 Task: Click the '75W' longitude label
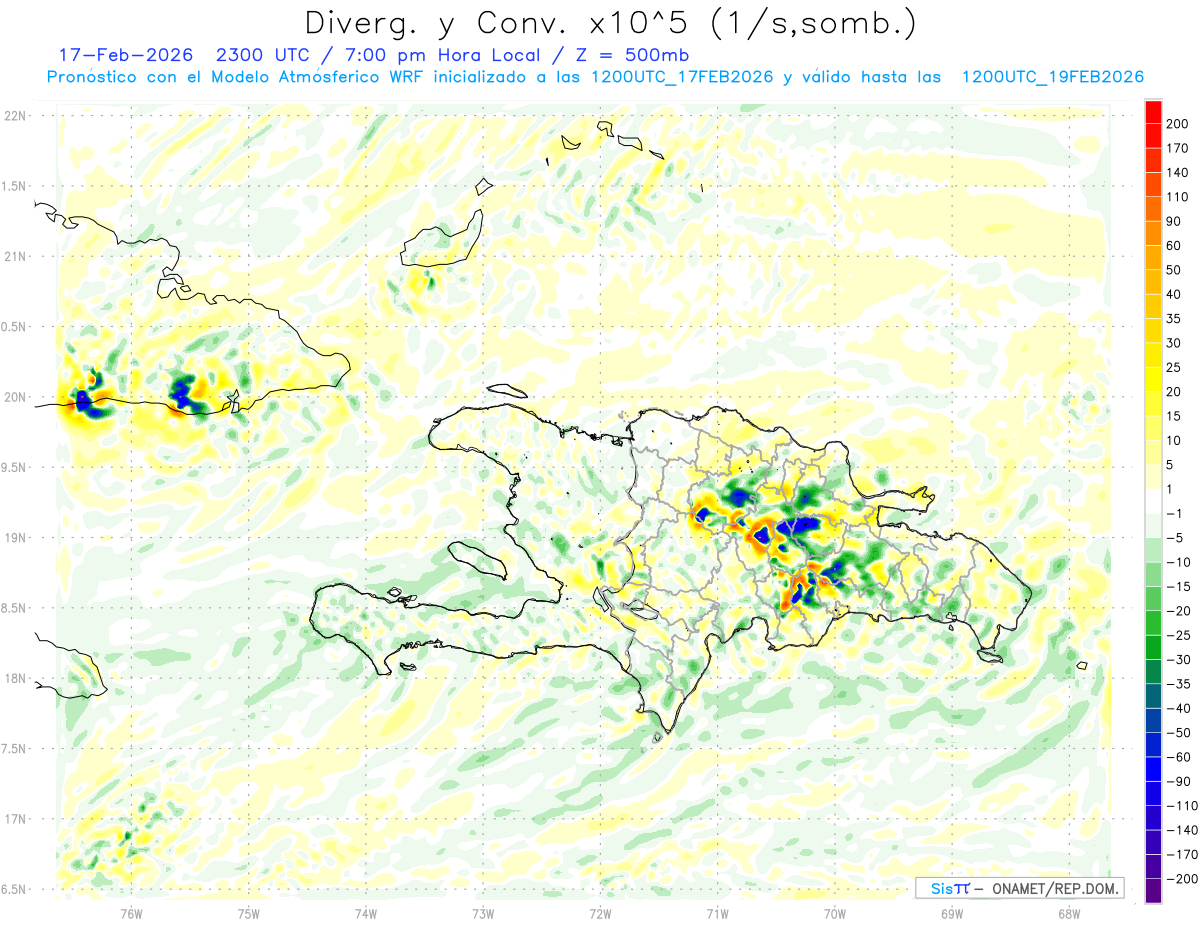coord(249,913)
